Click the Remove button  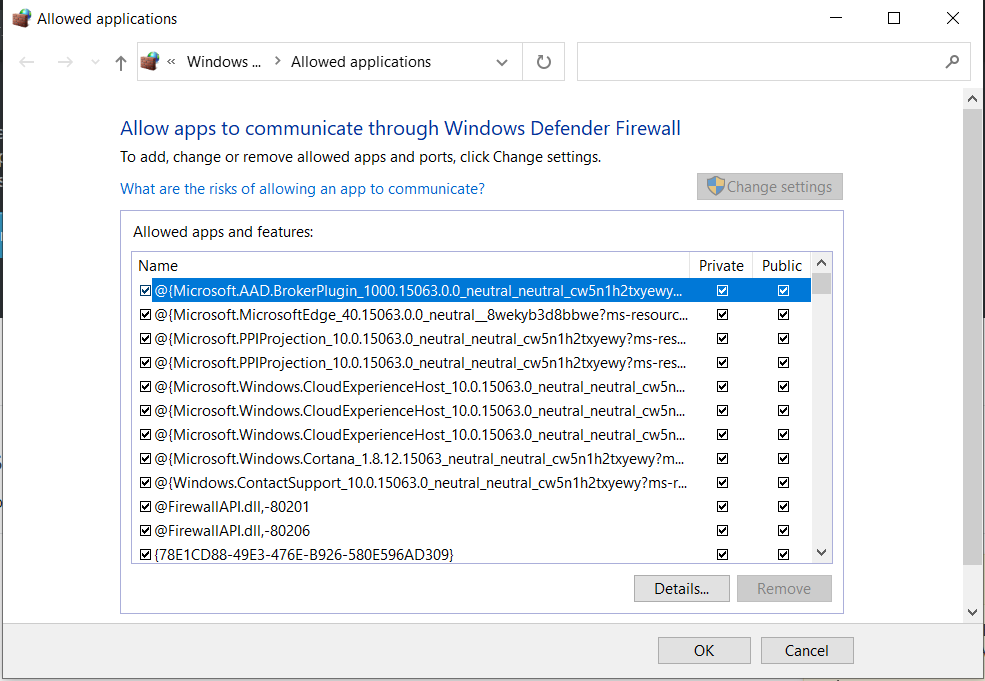tap(784, 589)
